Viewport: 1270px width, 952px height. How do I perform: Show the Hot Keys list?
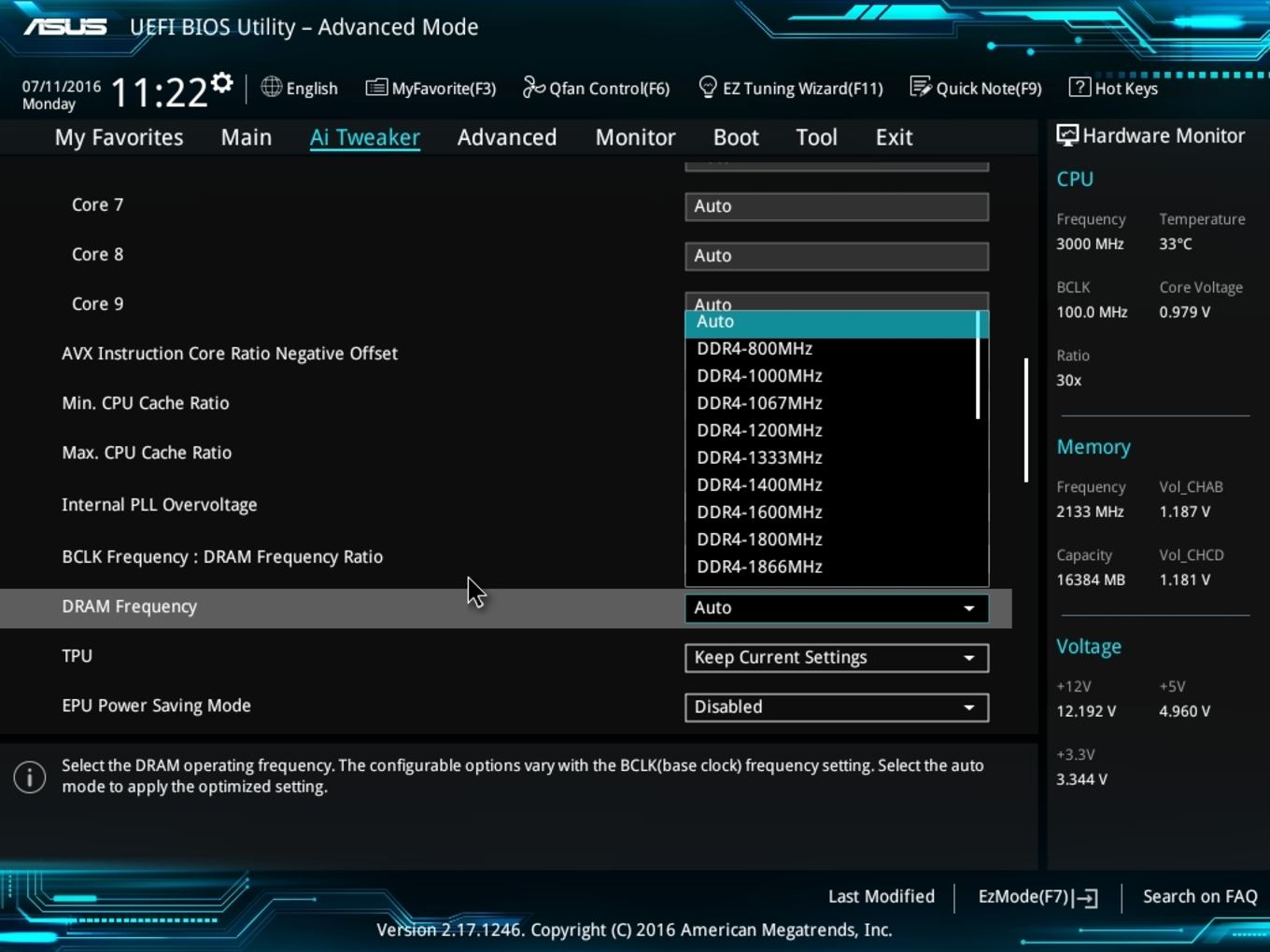click(x=1126, y=89)
